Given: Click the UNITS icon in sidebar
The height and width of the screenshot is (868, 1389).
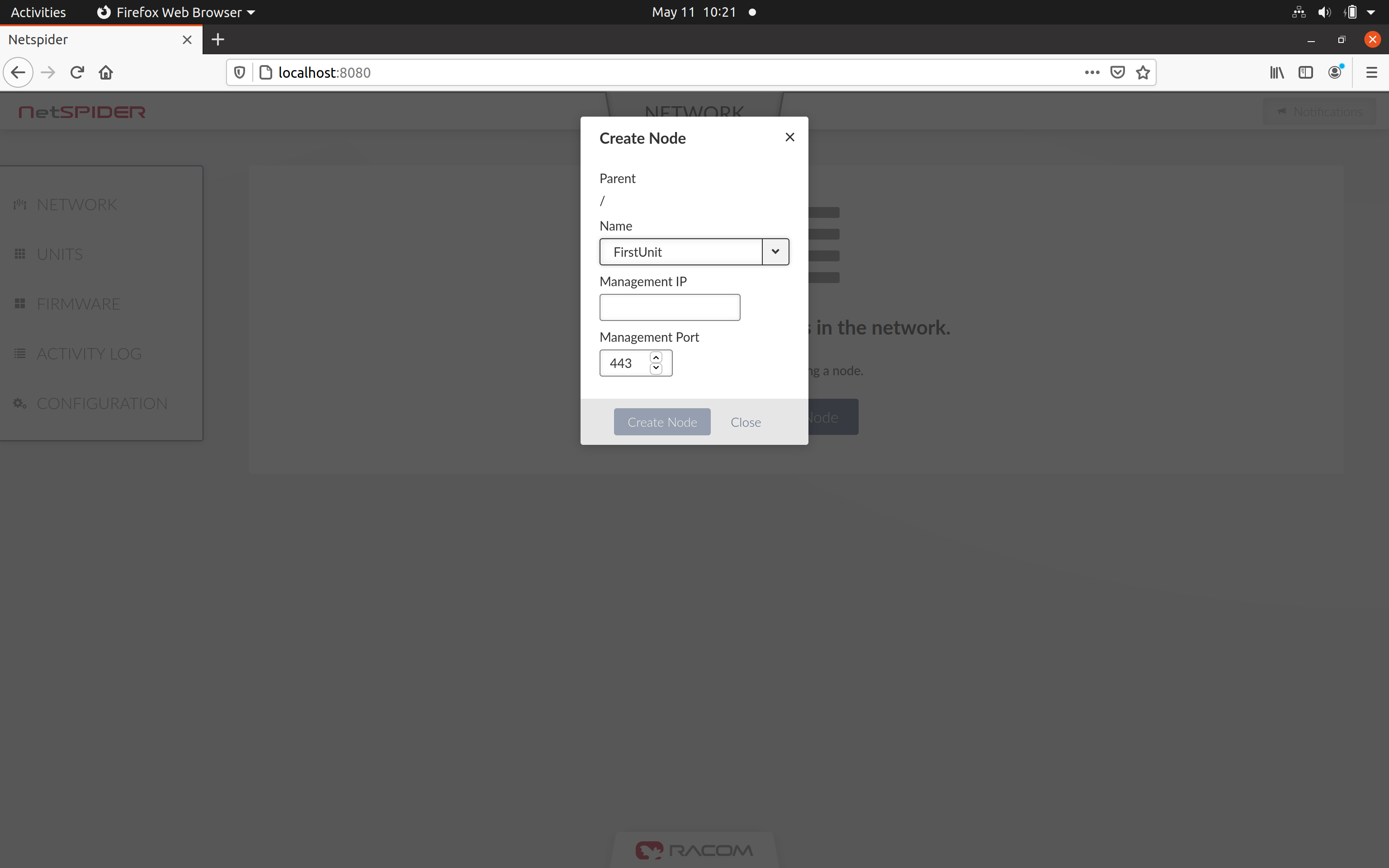Looking at the screenshot, I should click(20, 253).
